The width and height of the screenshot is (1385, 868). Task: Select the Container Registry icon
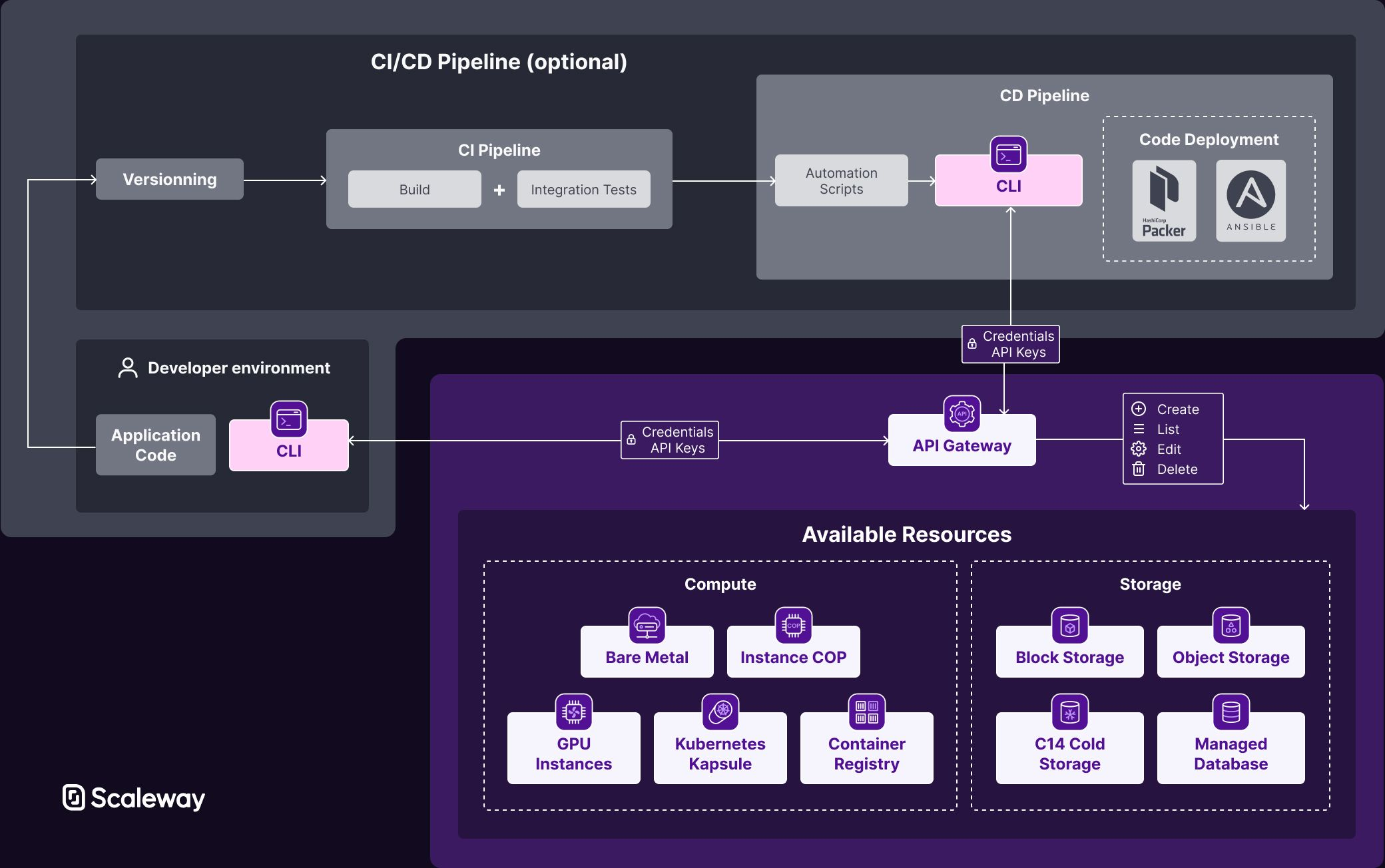point(866,712)
